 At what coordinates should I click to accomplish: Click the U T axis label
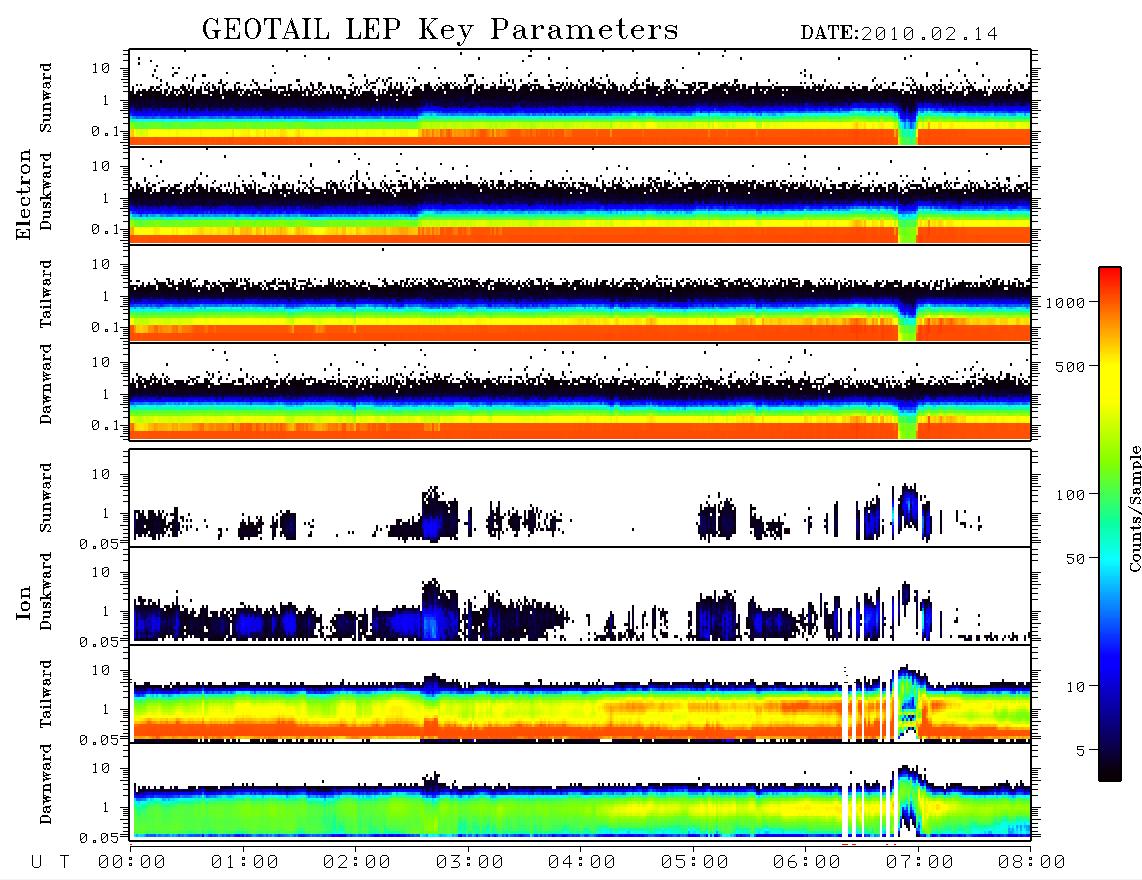tap(50, 862)
